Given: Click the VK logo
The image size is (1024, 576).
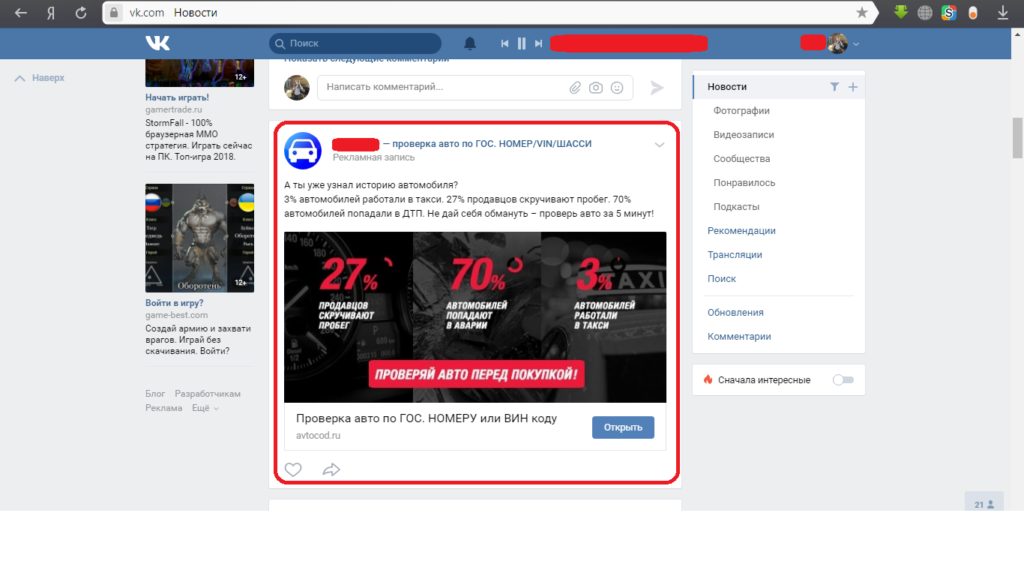Looking at the screenshot, I should click(157, 43).
